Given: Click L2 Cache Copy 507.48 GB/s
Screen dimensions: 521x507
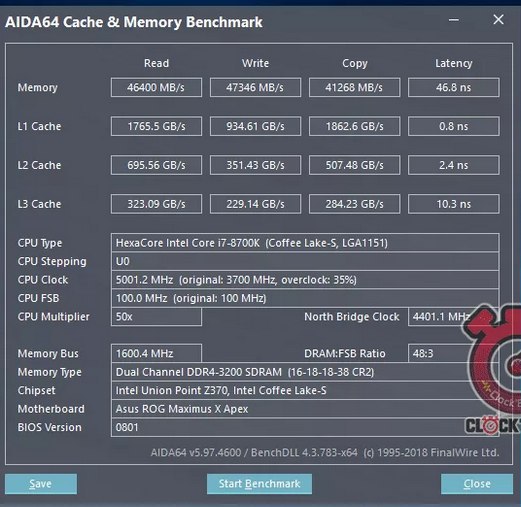Looking at the screenshot, I should click(x=354, y=165).
